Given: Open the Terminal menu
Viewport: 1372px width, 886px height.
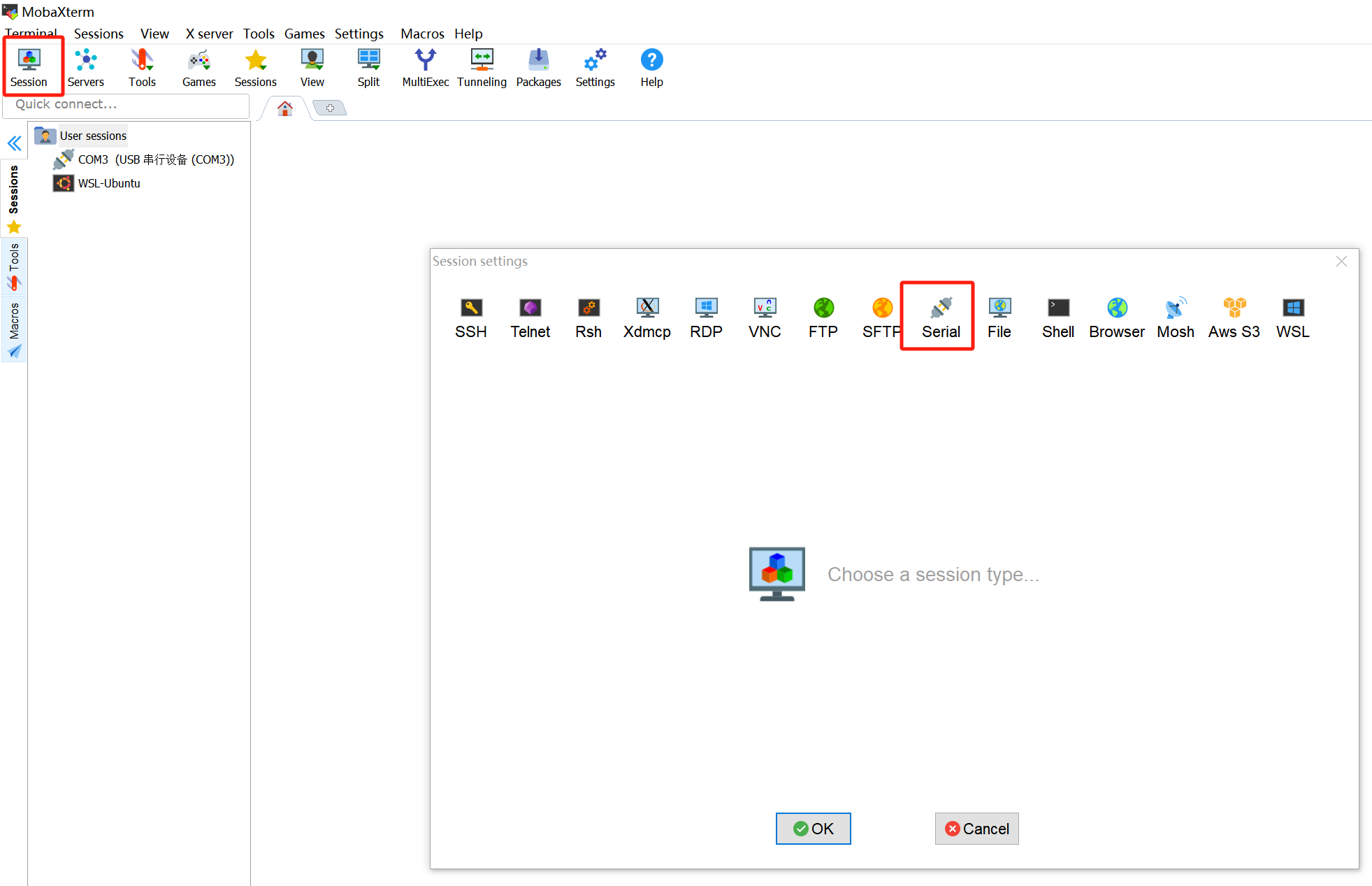Looking at the screenshot, I should (31, 34).
